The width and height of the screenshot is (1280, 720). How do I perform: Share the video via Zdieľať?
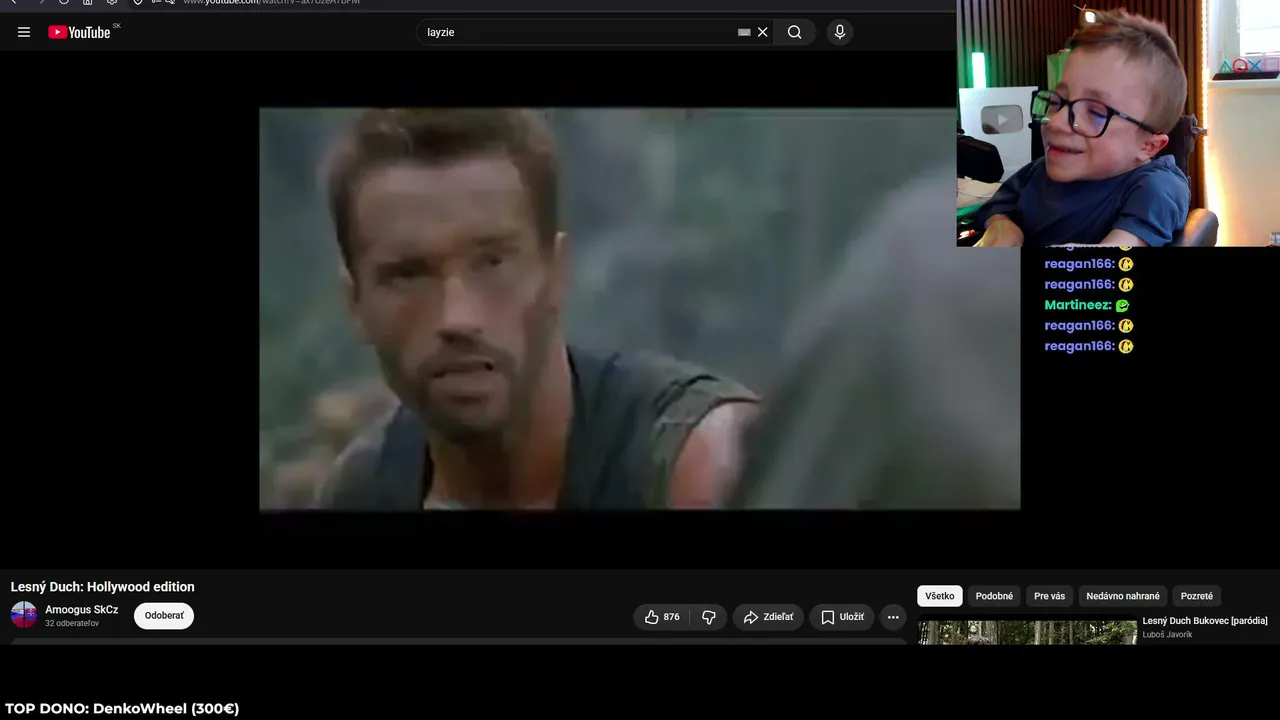click(x=768, y=617)
